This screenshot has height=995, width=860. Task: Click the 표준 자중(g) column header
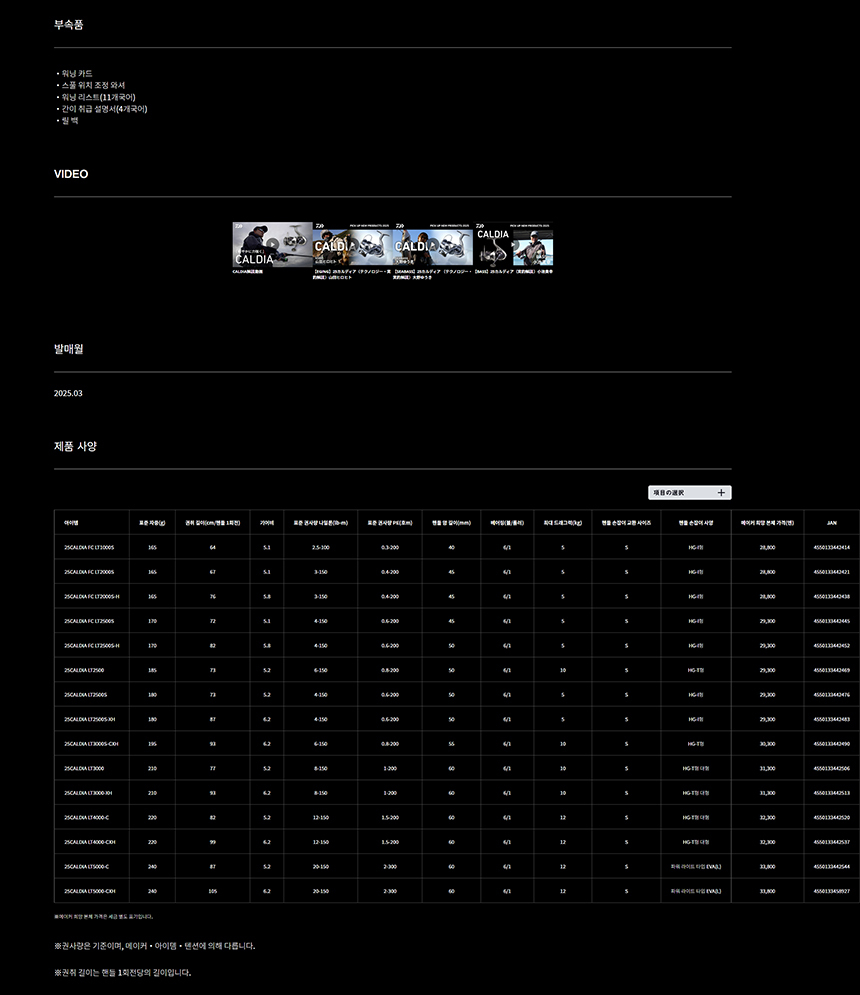pyautogui.click(x=152, y=522)
